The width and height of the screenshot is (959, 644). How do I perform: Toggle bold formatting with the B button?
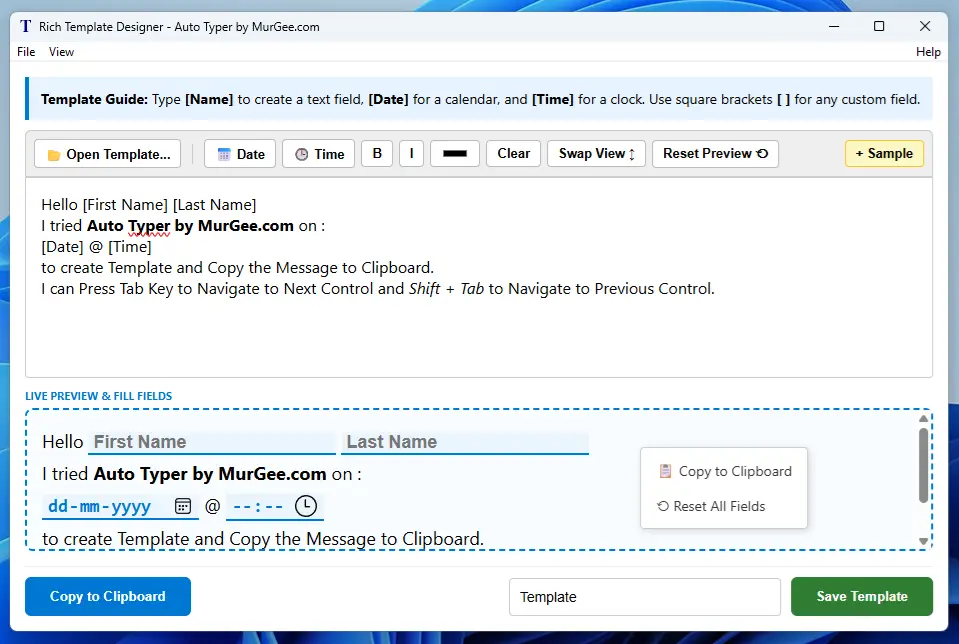376,153
